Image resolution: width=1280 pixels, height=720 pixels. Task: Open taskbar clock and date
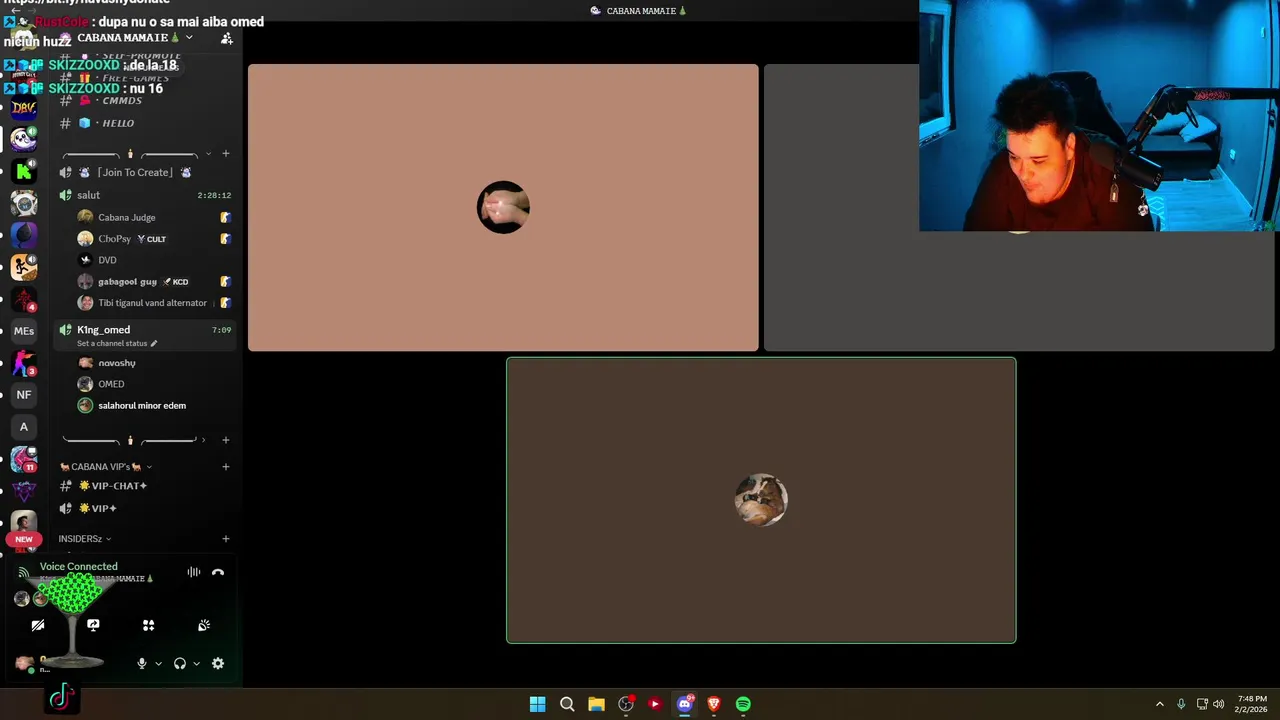[x=1252, y=704]
